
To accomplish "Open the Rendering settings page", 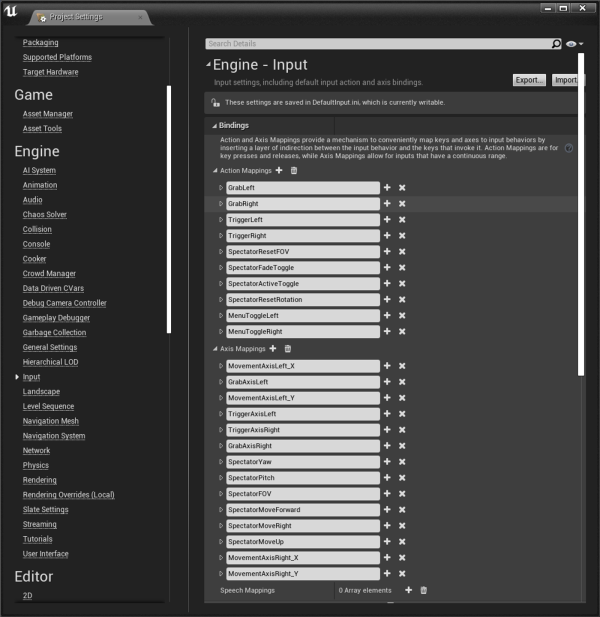I will [x=39, y=480].
